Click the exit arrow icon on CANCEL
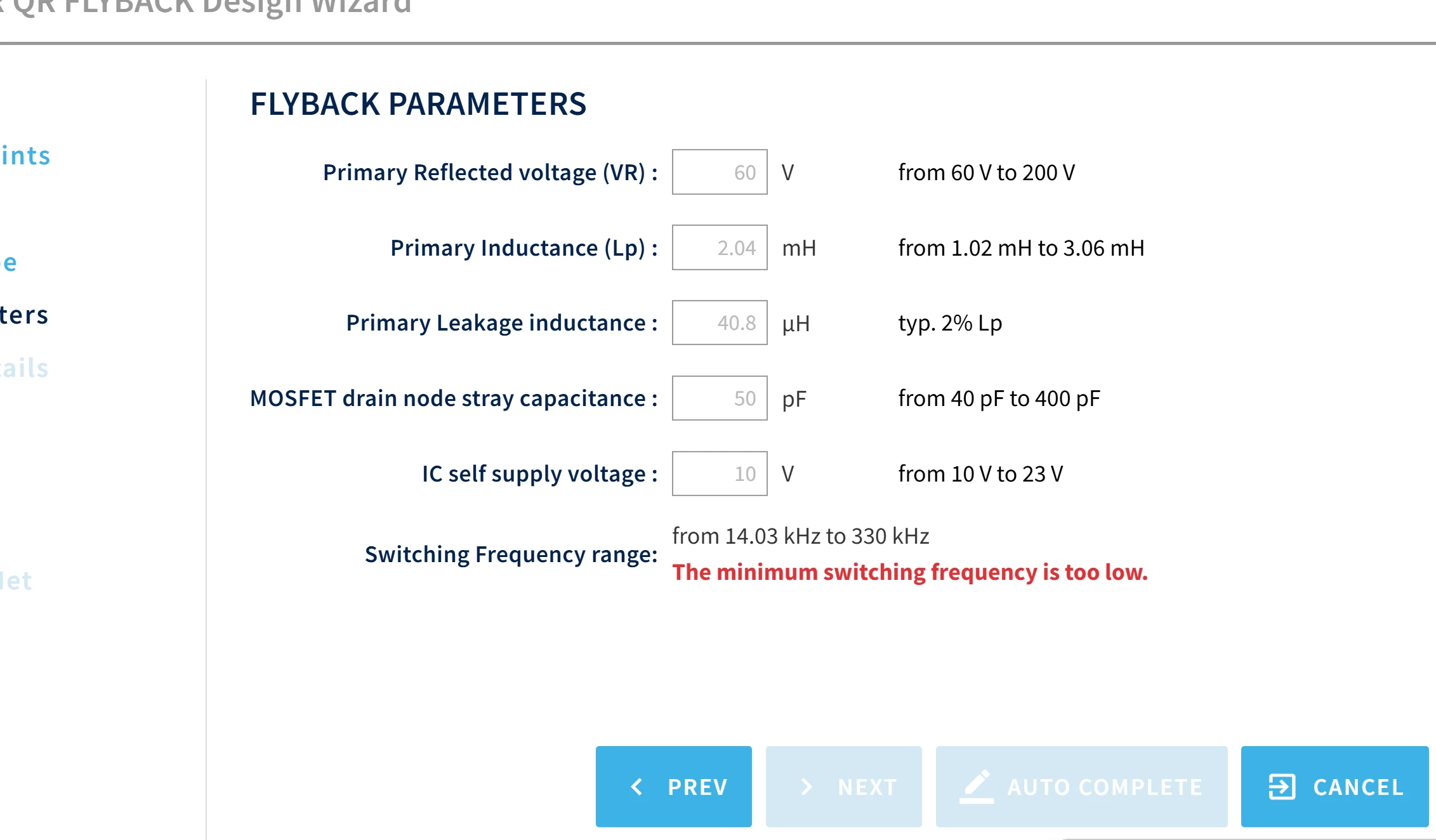Image resolution: width=1436 pixels, height=840 pixels. 1282,787
